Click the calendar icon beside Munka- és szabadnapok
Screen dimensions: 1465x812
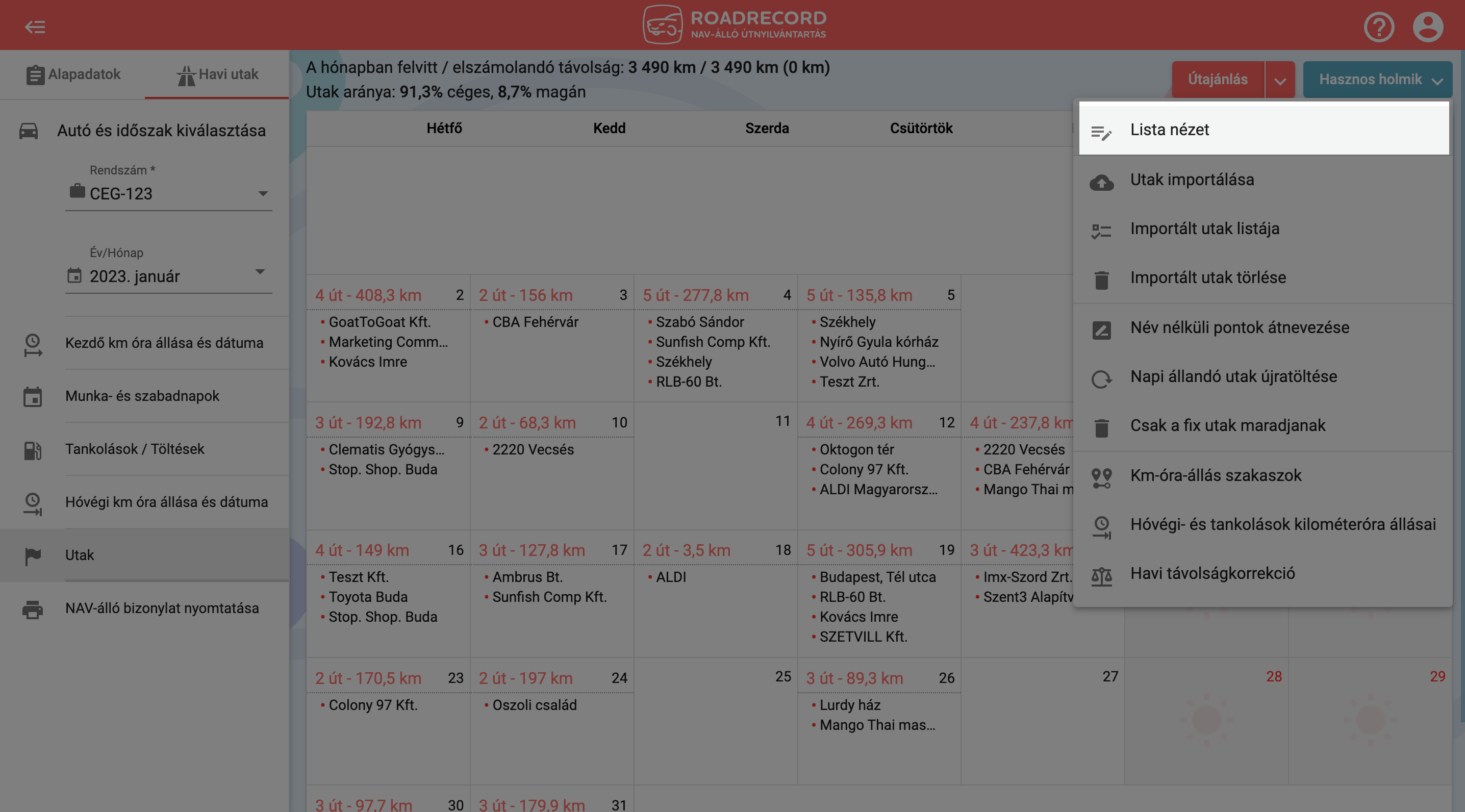point(33,396)
